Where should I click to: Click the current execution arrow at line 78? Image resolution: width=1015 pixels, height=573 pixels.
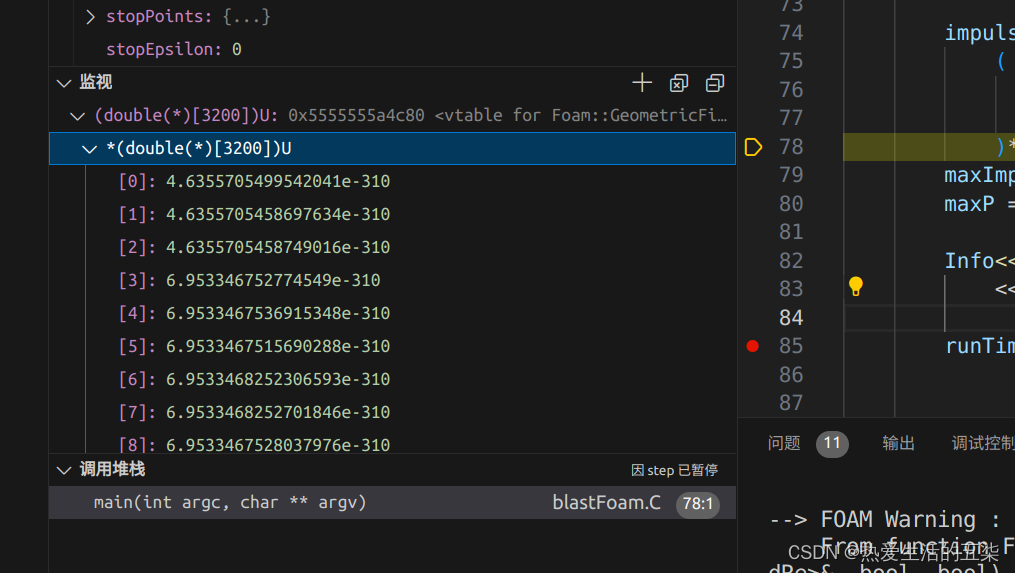click(x=753, y=147)
